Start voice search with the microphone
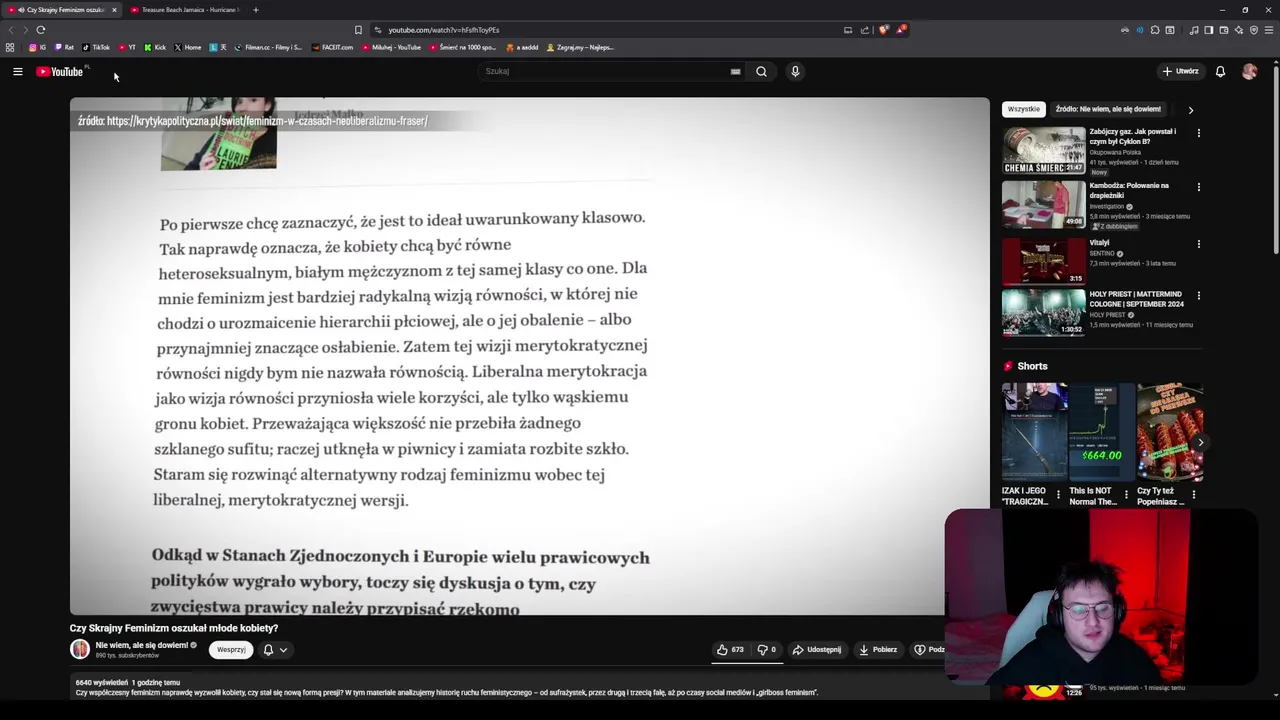This screenshot has width=1280, height=720. pyautogui.click(x=795, y=71)
